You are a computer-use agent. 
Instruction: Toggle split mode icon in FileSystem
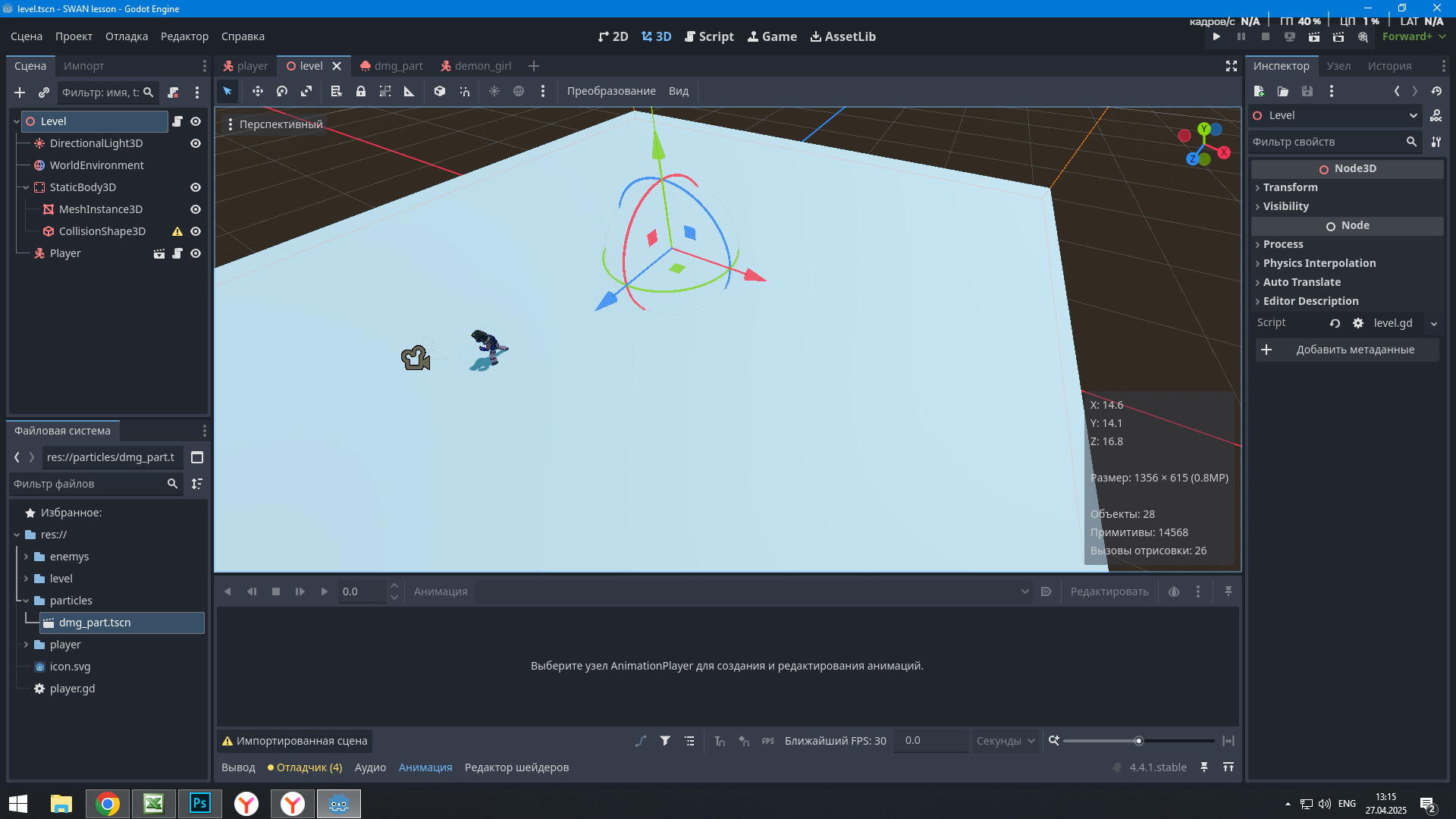click(x=197, y=457)
